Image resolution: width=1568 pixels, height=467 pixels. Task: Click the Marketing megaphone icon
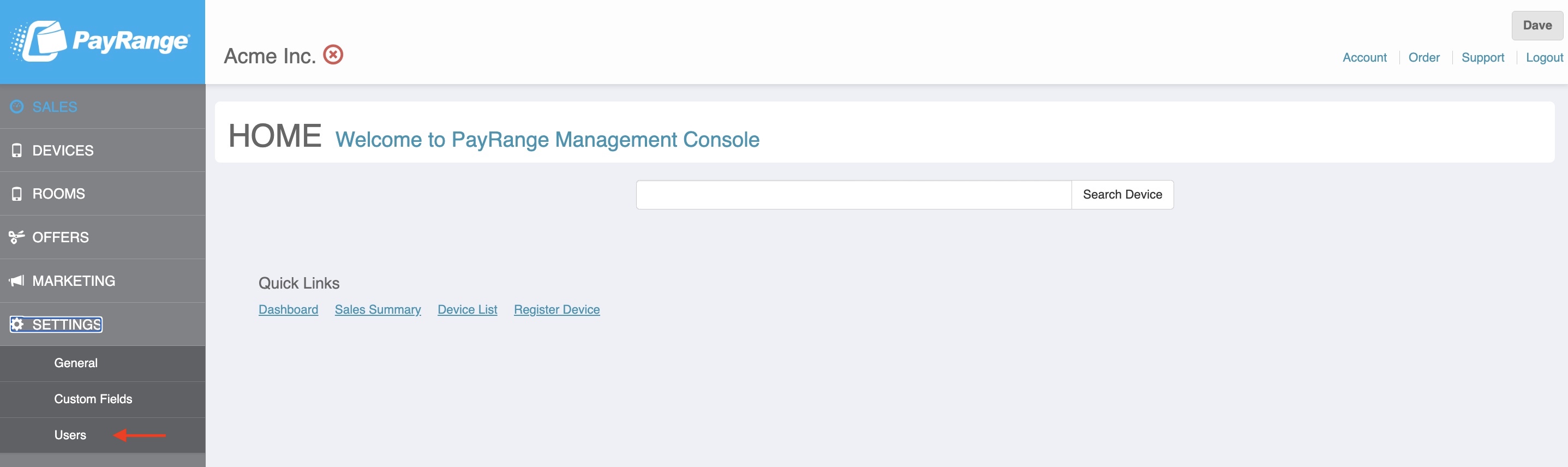coord(16,280)
